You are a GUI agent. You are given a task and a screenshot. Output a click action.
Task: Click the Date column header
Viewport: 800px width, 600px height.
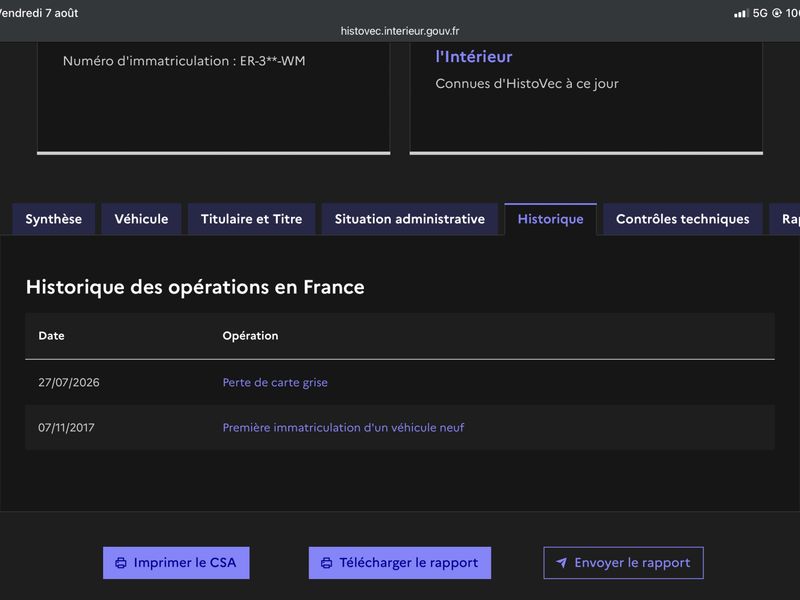52,336
